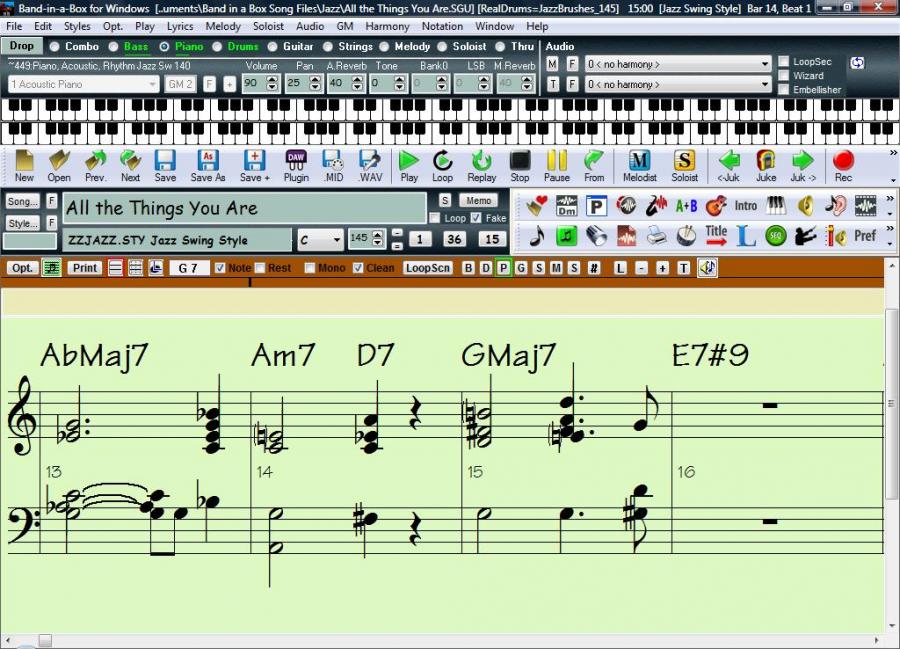Expand the upper icon toolbar overflow chevron
This screenshot has height=649, width=900.
(890, 199)
